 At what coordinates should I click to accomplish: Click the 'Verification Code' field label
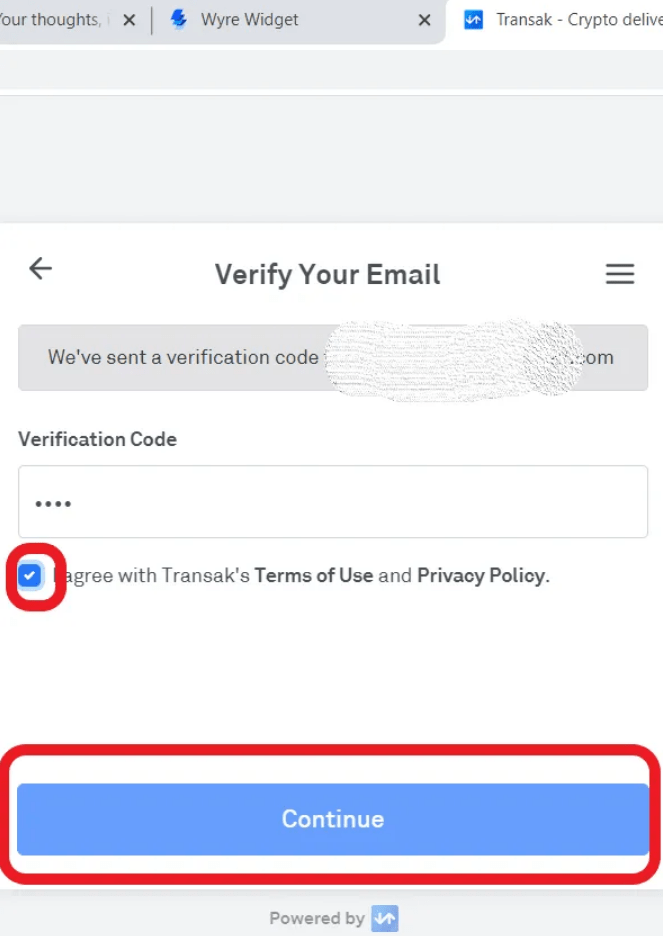97,439
